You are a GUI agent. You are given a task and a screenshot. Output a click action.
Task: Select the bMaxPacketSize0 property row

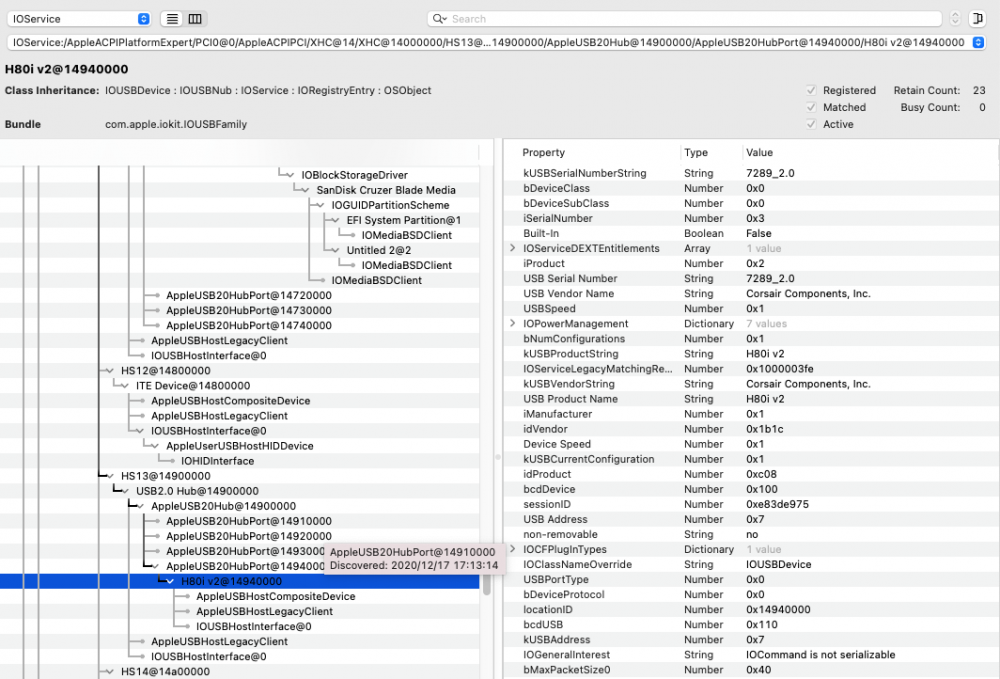coord(751,670)
